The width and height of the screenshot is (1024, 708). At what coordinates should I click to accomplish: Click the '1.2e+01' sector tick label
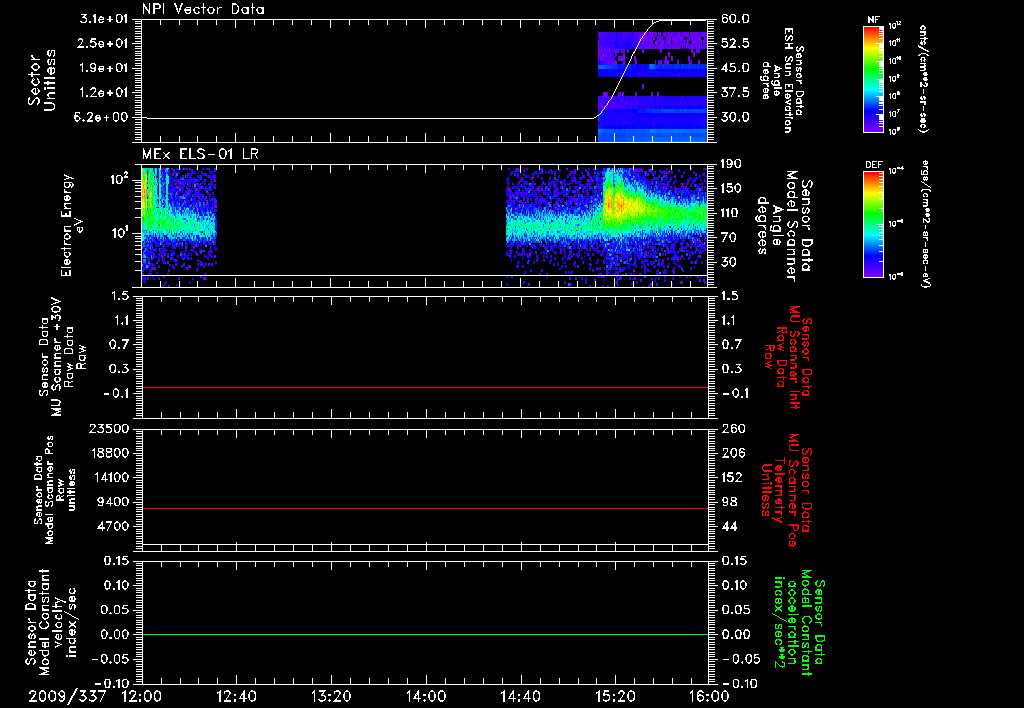(106, 93)
